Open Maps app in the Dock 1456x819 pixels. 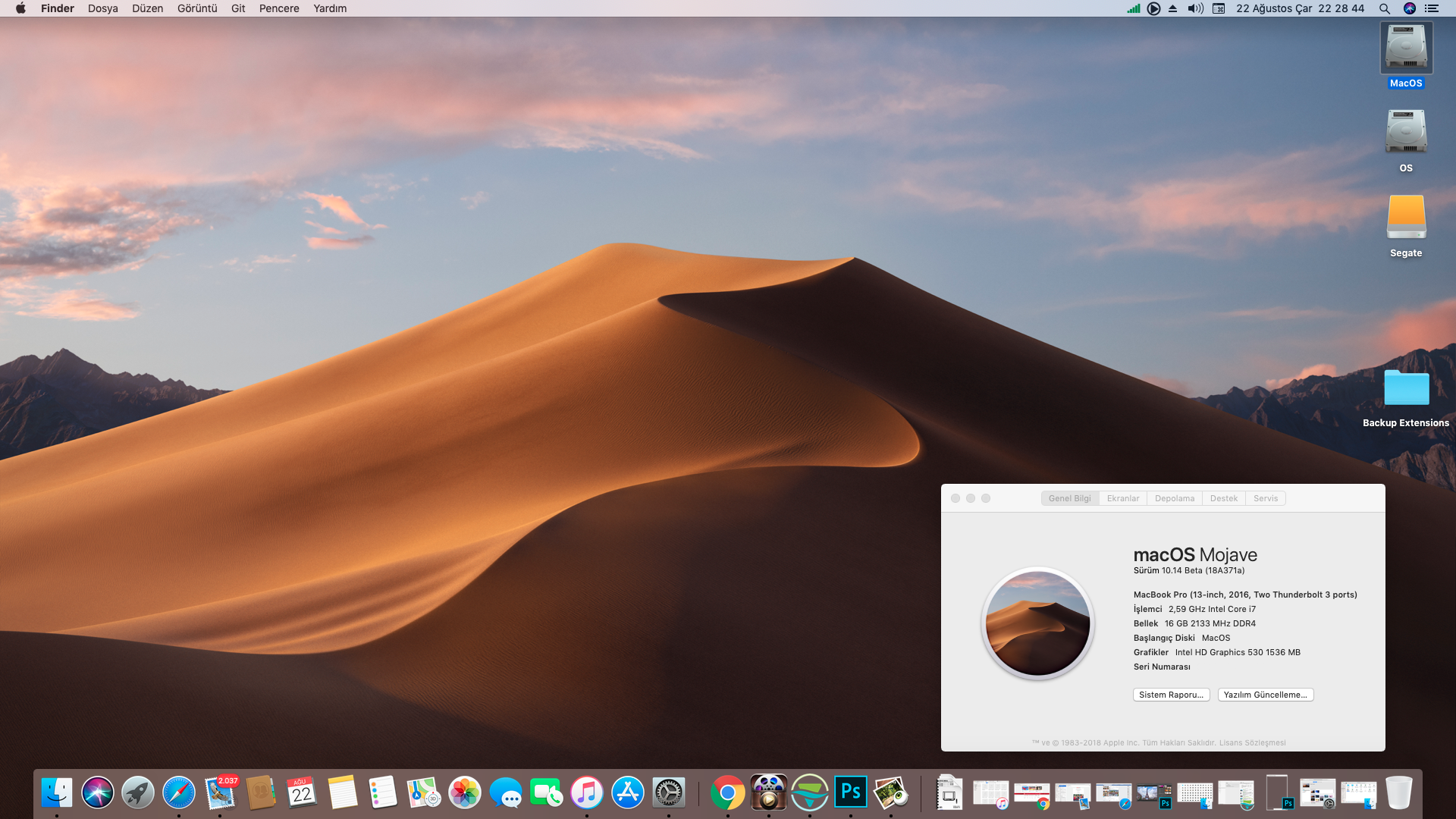pyautogui.click(x=424, y=792)
